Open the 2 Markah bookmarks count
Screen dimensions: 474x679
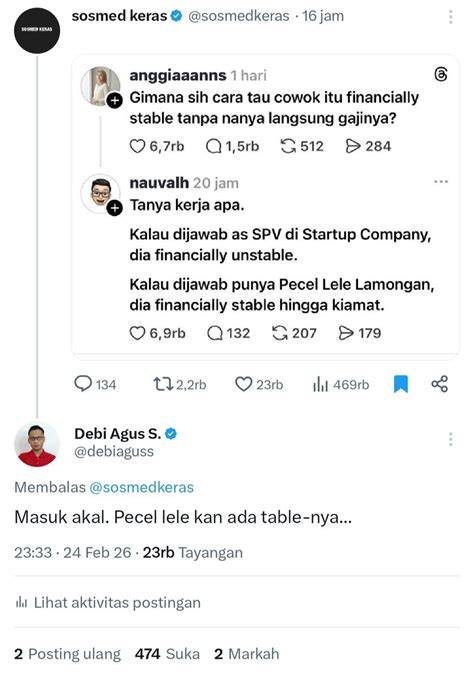pos(247,654)
